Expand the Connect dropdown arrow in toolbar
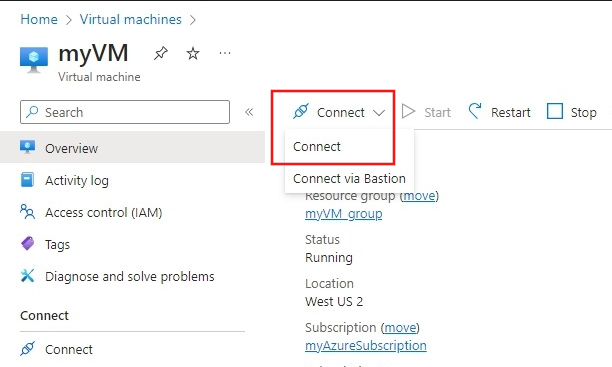612x367 pixels. point(379,113)
